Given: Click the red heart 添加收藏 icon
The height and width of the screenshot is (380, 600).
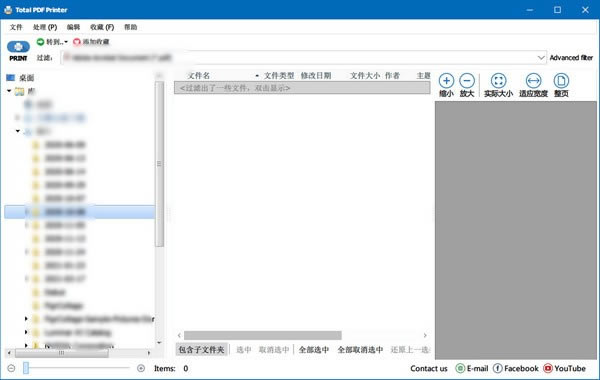Looking at the screenshot, I should (77, 42).
